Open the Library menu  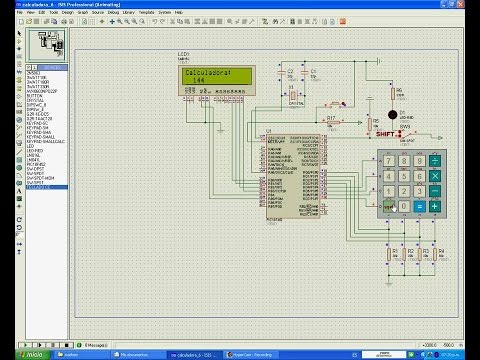128,12
